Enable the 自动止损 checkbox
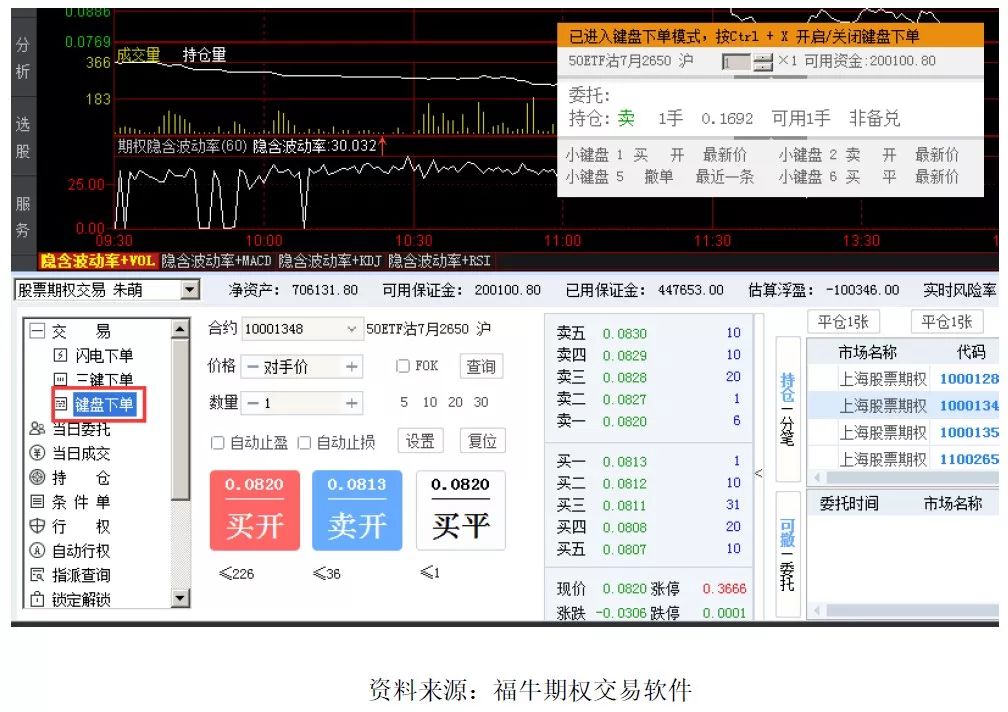Screen dimensions: 1008x712 (x=305, y=442)
